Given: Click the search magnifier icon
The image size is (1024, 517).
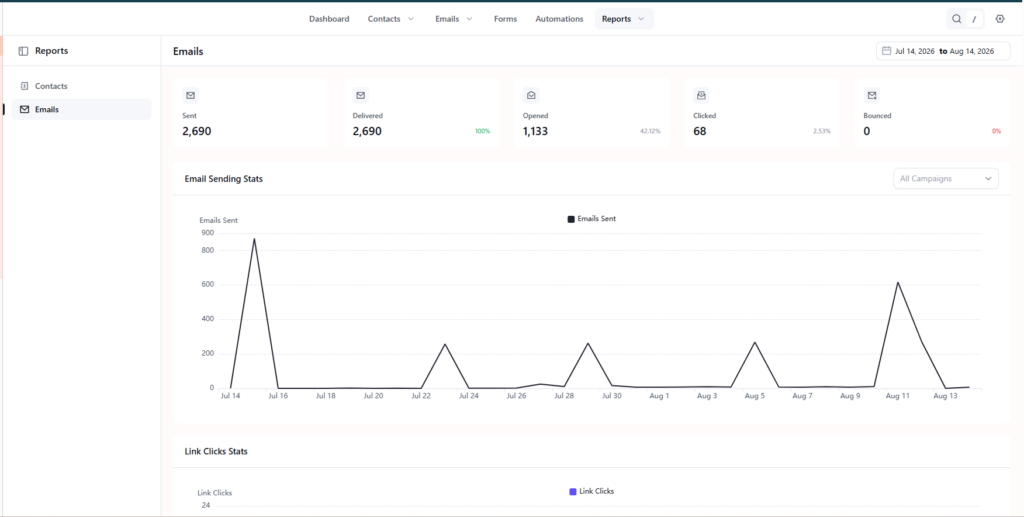Looking at the screenshot, I should [x=956, y=19].
